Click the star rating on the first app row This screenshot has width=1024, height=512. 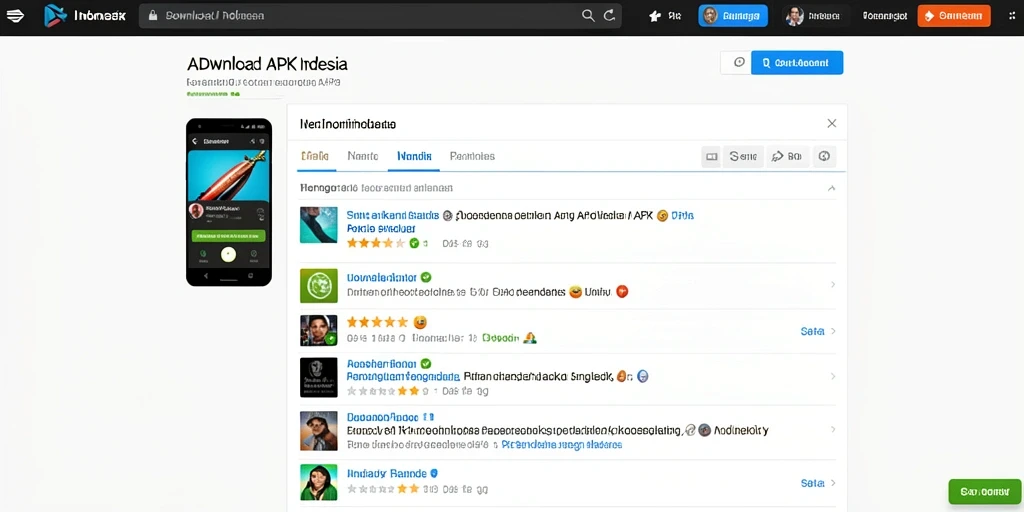pyautogui.click(x=376, y=243)
